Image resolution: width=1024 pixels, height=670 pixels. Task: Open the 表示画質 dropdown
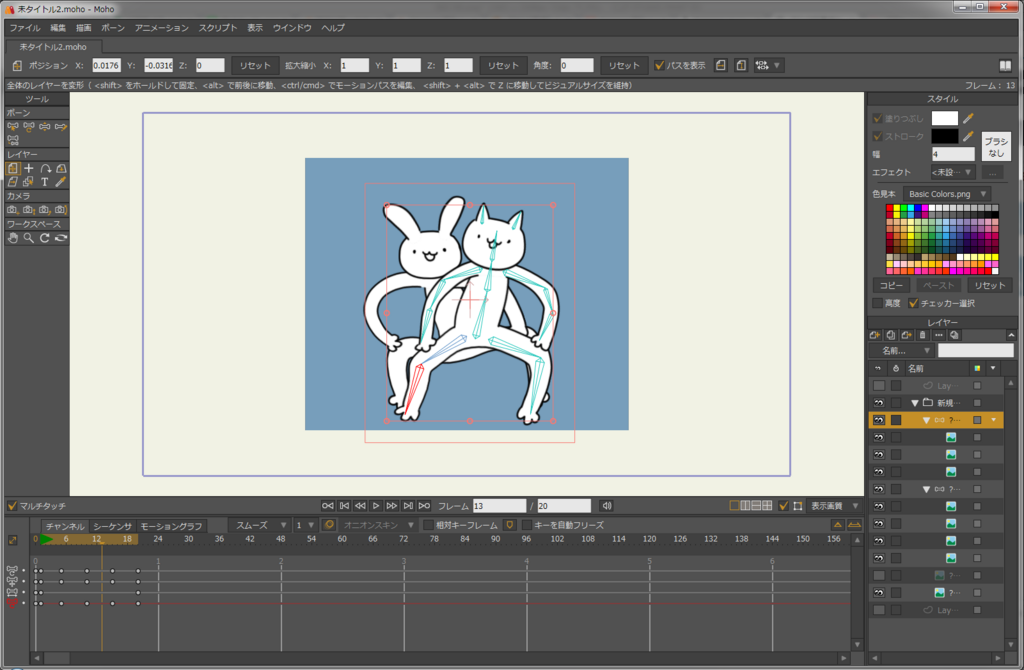tap(833, 506)
